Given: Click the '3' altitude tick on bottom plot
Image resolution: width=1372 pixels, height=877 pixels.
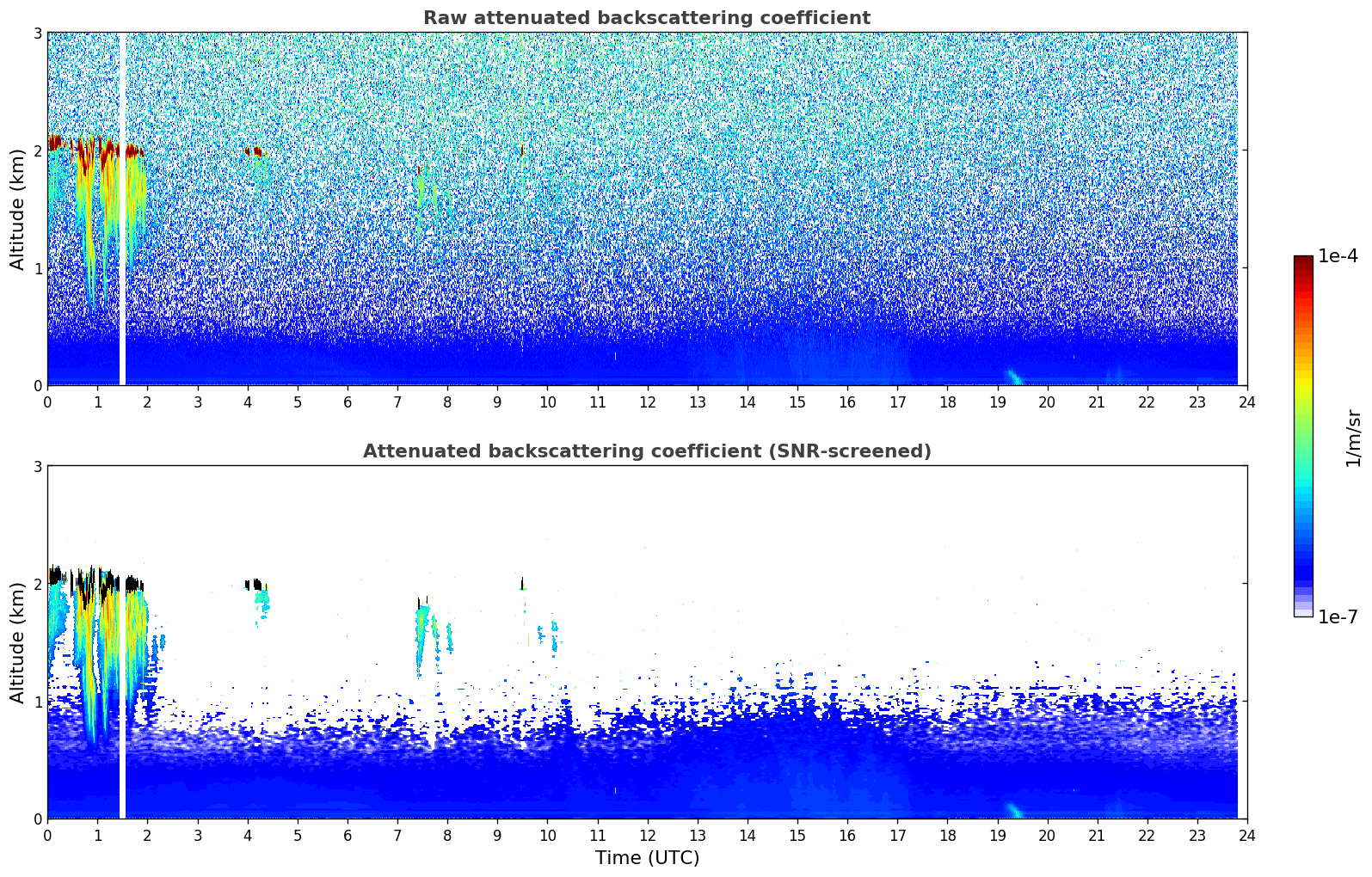Looking at the screenshot, I should (38, 466).
